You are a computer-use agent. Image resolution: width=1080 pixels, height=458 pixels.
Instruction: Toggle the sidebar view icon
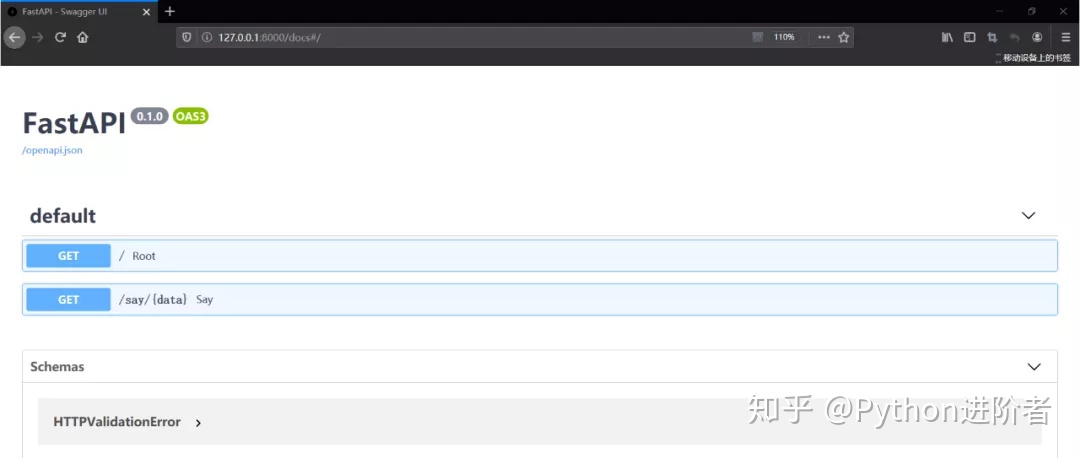pos(970,37)
